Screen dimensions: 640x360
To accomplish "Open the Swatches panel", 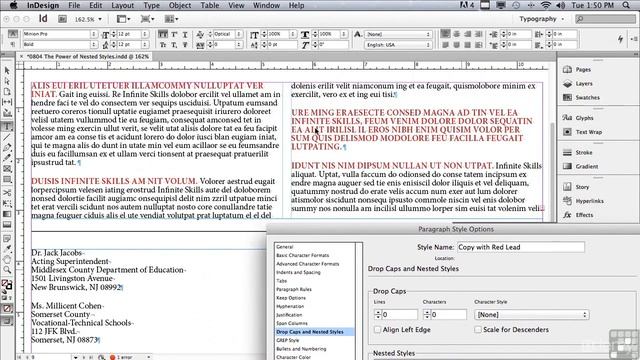I will tap(581, 97).
